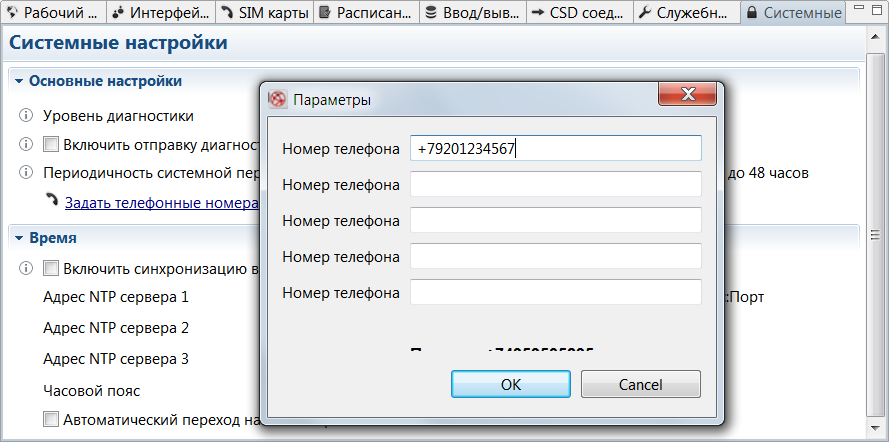This screenshot has height=442, width=889.
Task: Switch to the Расписание tab
Action: pos(366,12)
